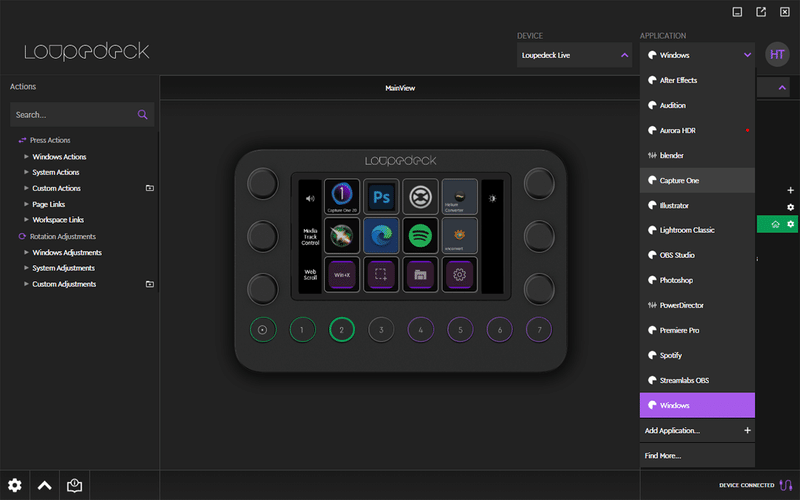This screenshot has height=500, width=800.
Task: Select the round home button on the device
Action: click(x=263, y=330)
